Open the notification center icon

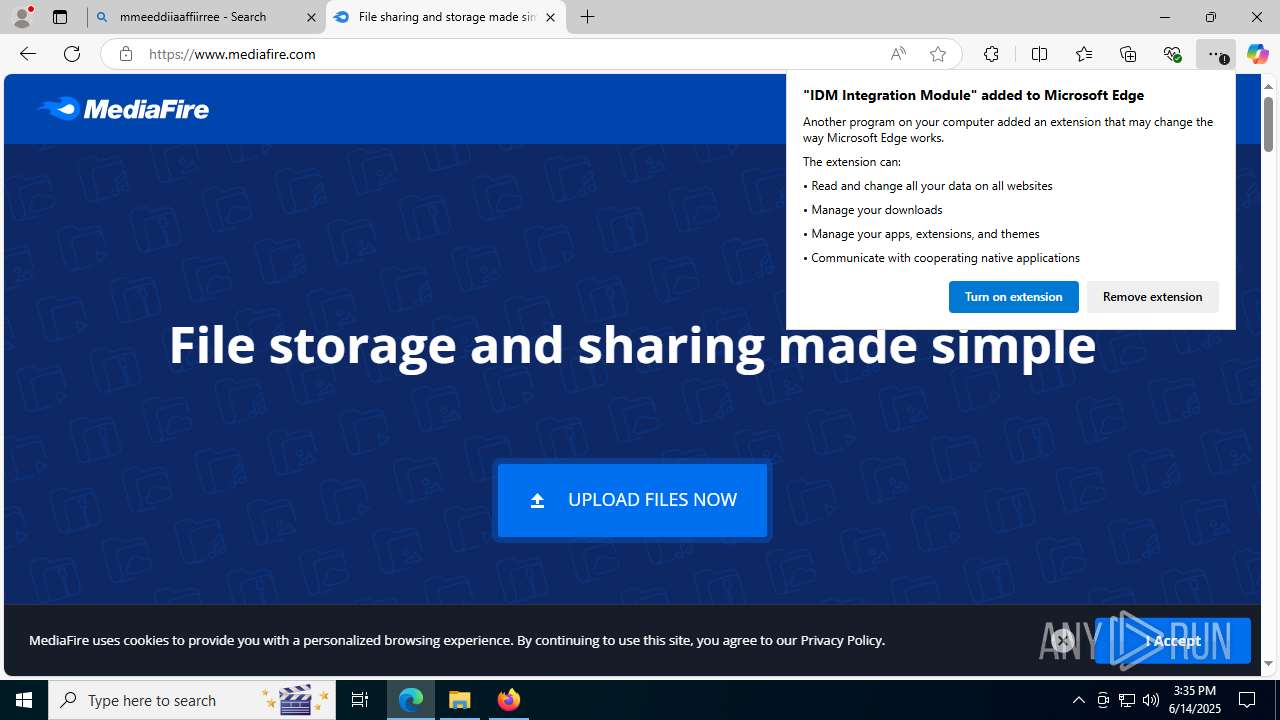[x=1247, y=700]
